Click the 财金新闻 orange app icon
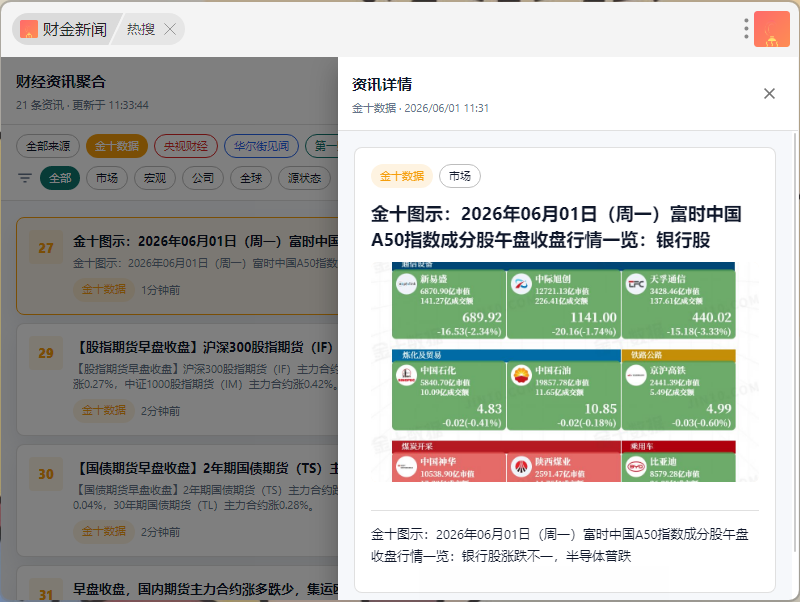Viewport: 800px width, 602px height. coord(29,29)
